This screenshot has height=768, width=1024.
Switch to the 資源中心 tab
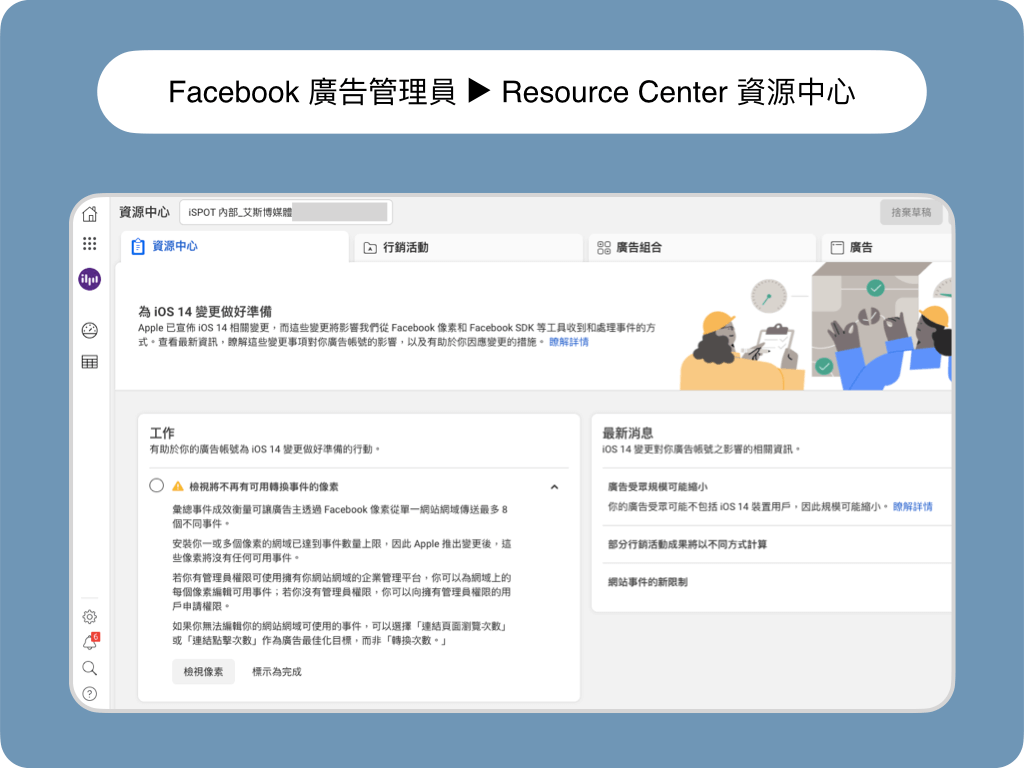coord(234,247)
